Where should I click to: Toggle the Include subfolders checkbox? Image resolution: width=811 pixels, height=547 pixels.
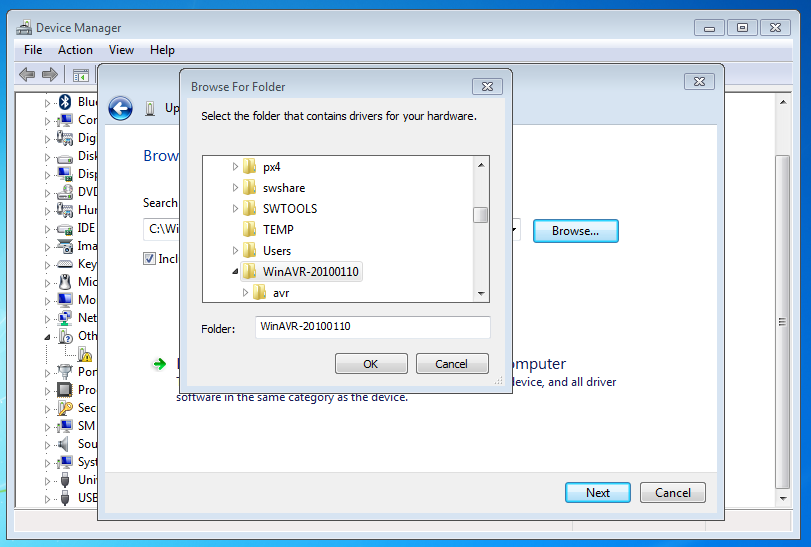(150, 259)
